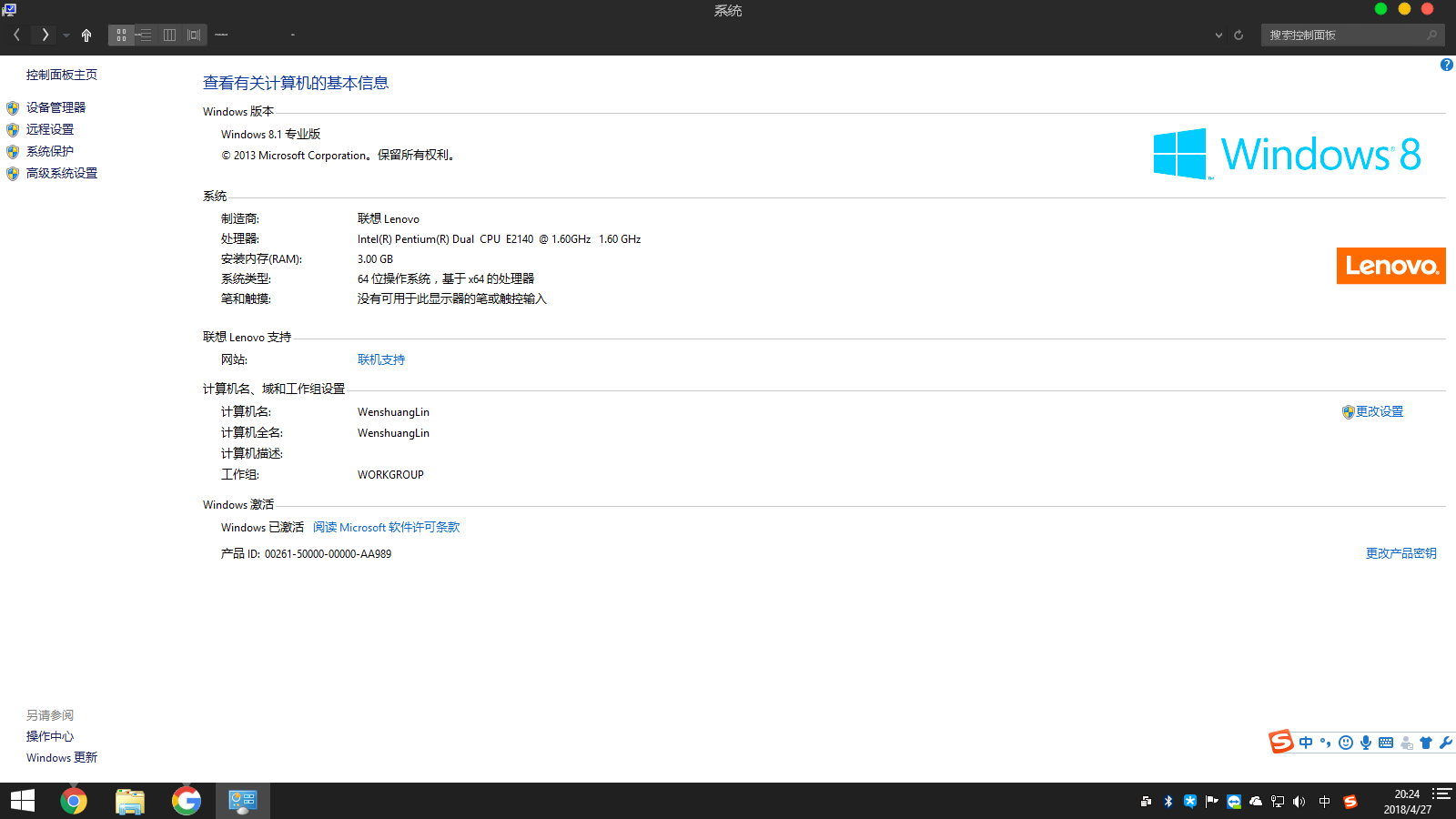Click the 3.00 GB installed RAM value
Image resolution: width=1456 pixels, height=819 pixels.
pos(375,259)
